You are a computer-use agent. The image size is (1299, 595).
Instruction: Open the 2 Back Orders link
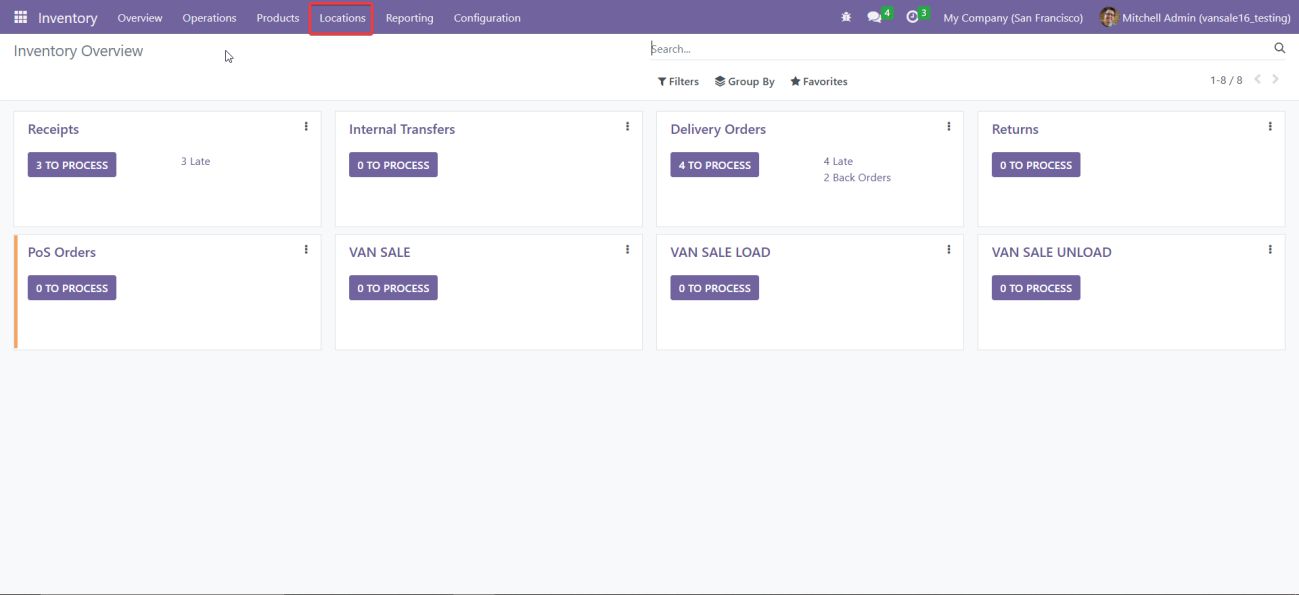pyautogui.click(x=856, y=178)
